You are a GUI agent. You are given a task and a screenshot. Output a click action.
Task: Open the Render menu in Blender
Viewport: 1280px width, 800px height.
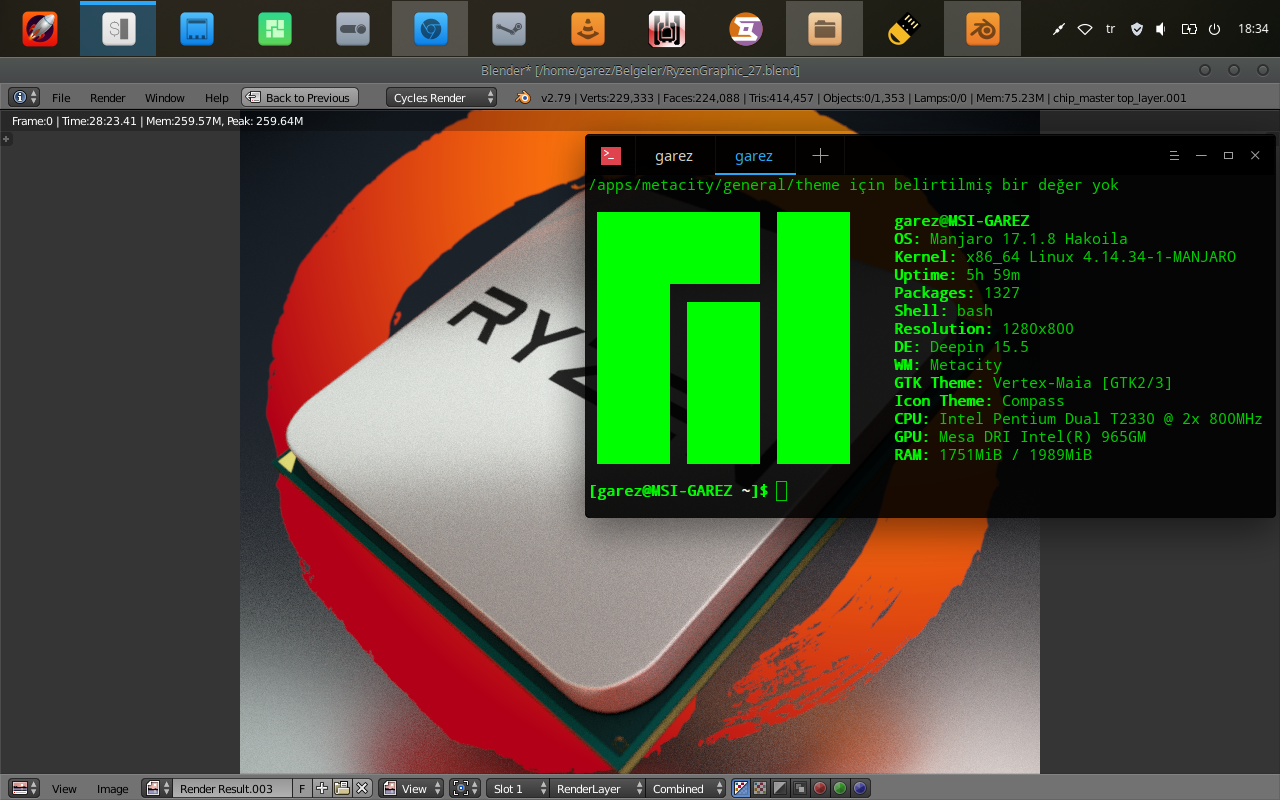[108, 97]
